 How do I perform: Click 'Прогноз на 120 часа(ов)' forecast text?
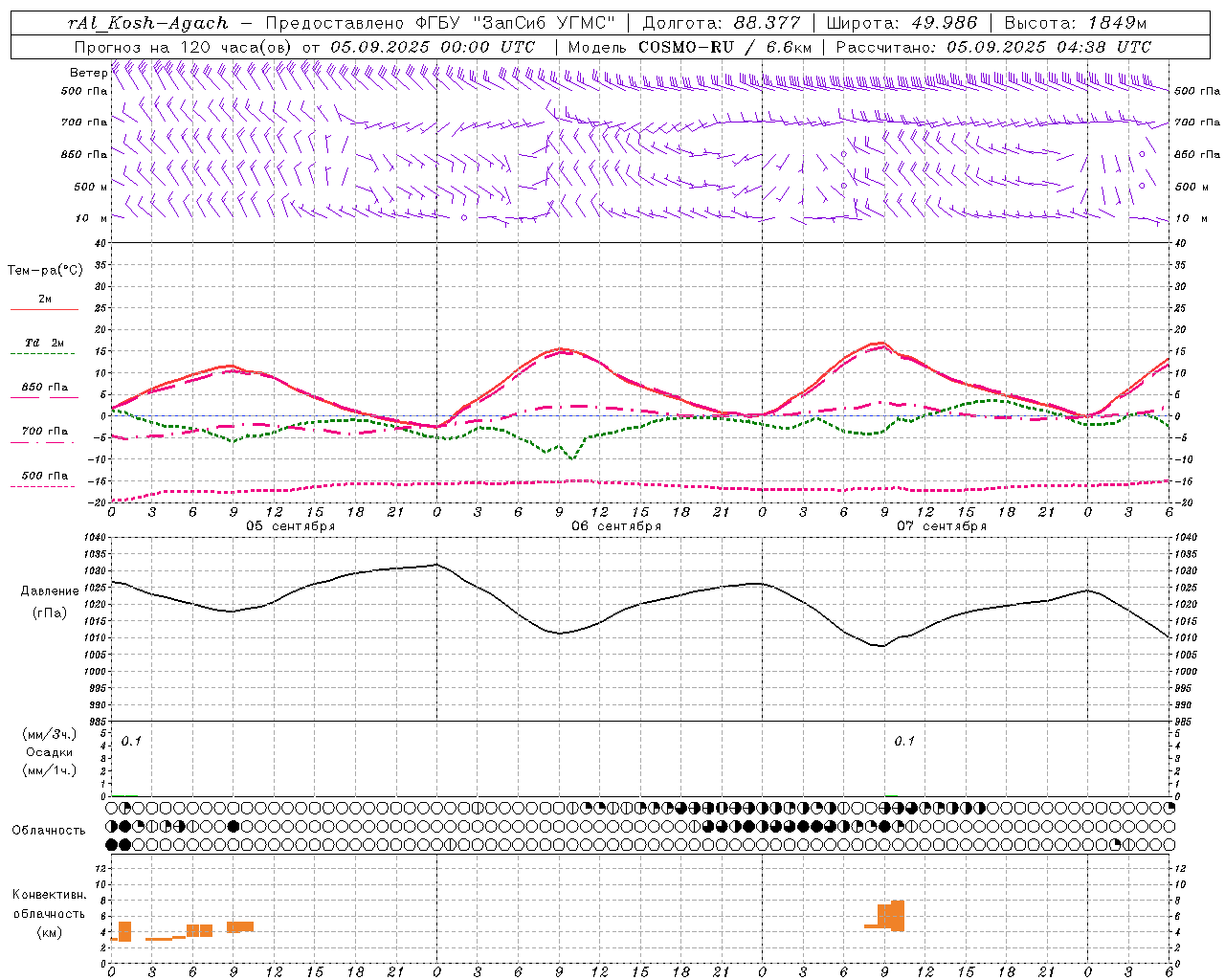click(185, 47)
